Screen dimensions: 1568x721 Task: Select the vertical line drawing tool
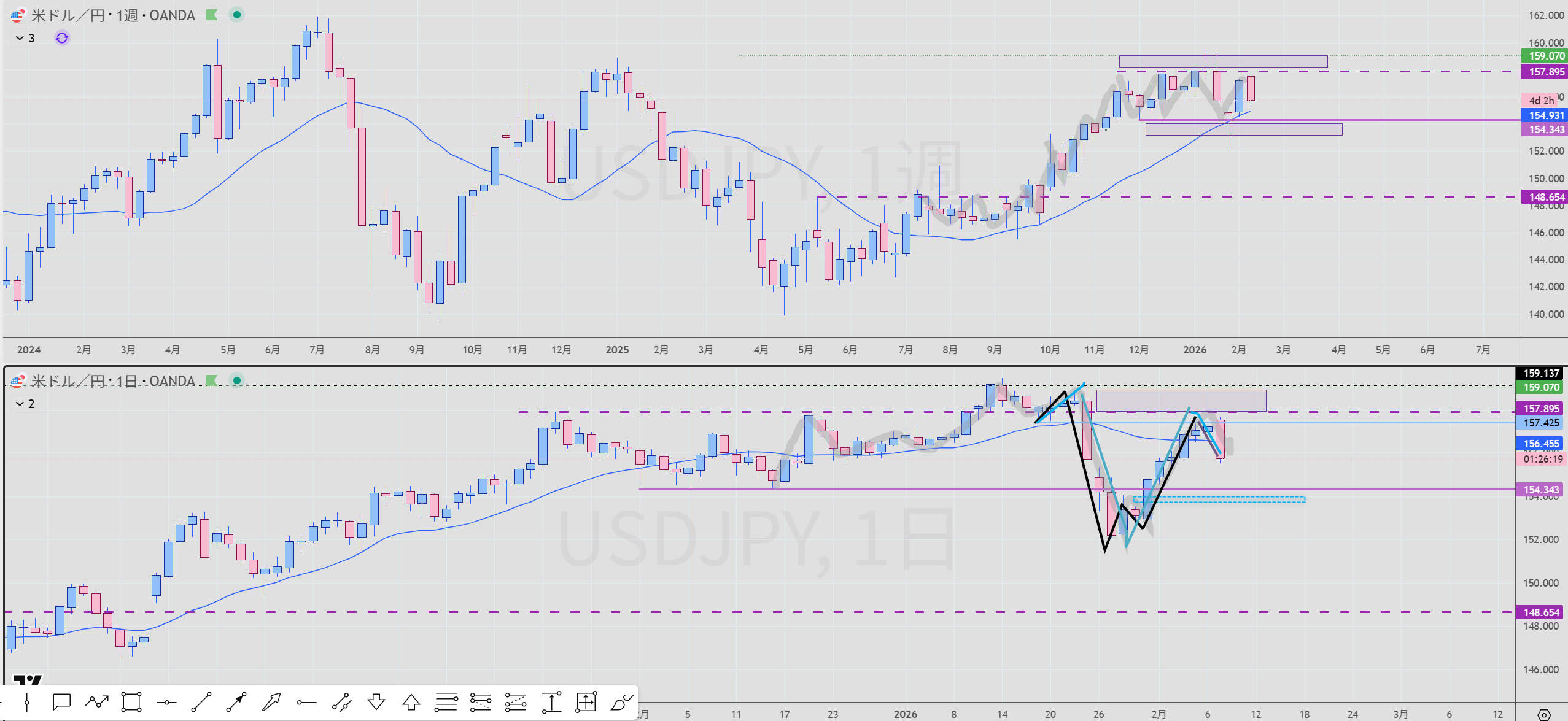click(26, 702)
